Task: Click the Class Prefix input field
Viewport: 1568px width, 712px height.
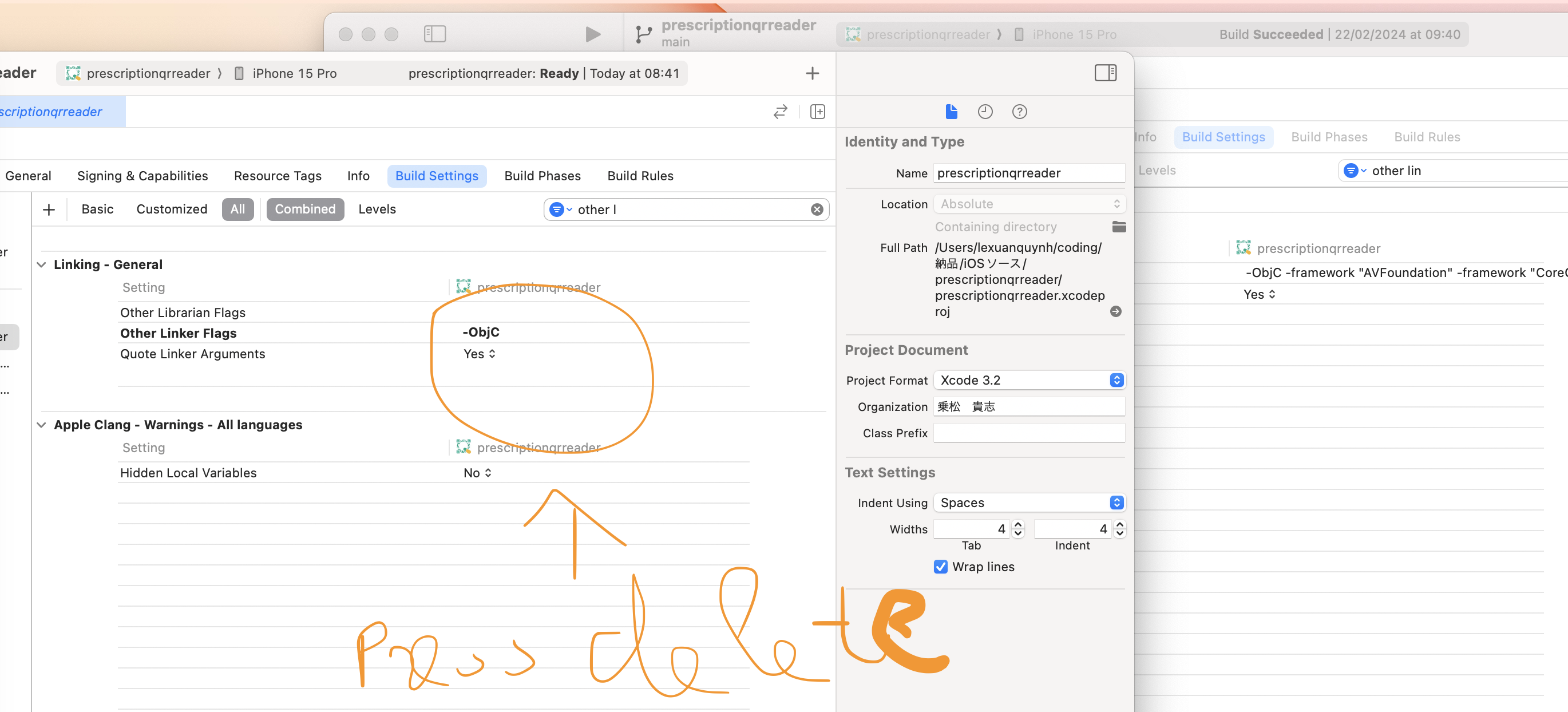Action: pyautogui.click(x=1029, y=433)
